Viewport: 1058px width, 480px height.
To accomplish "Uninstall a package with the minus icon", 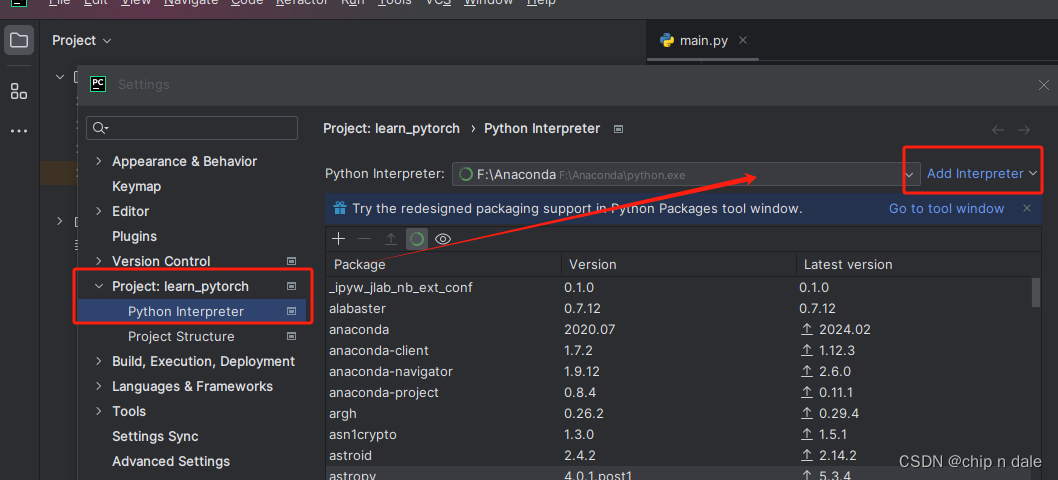I will click(364, 238).
